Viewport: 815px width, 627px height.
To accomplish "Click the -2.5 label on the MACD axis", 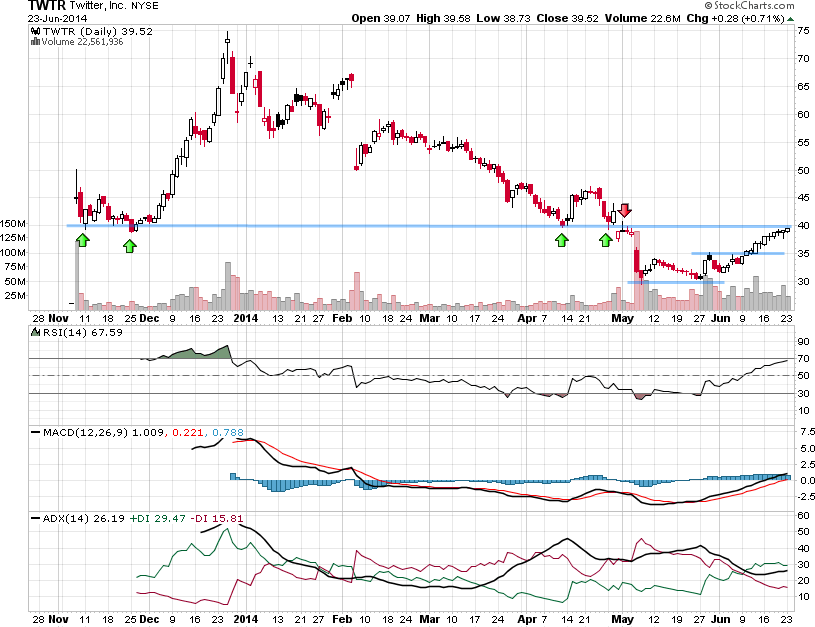I will pos(806,497).
